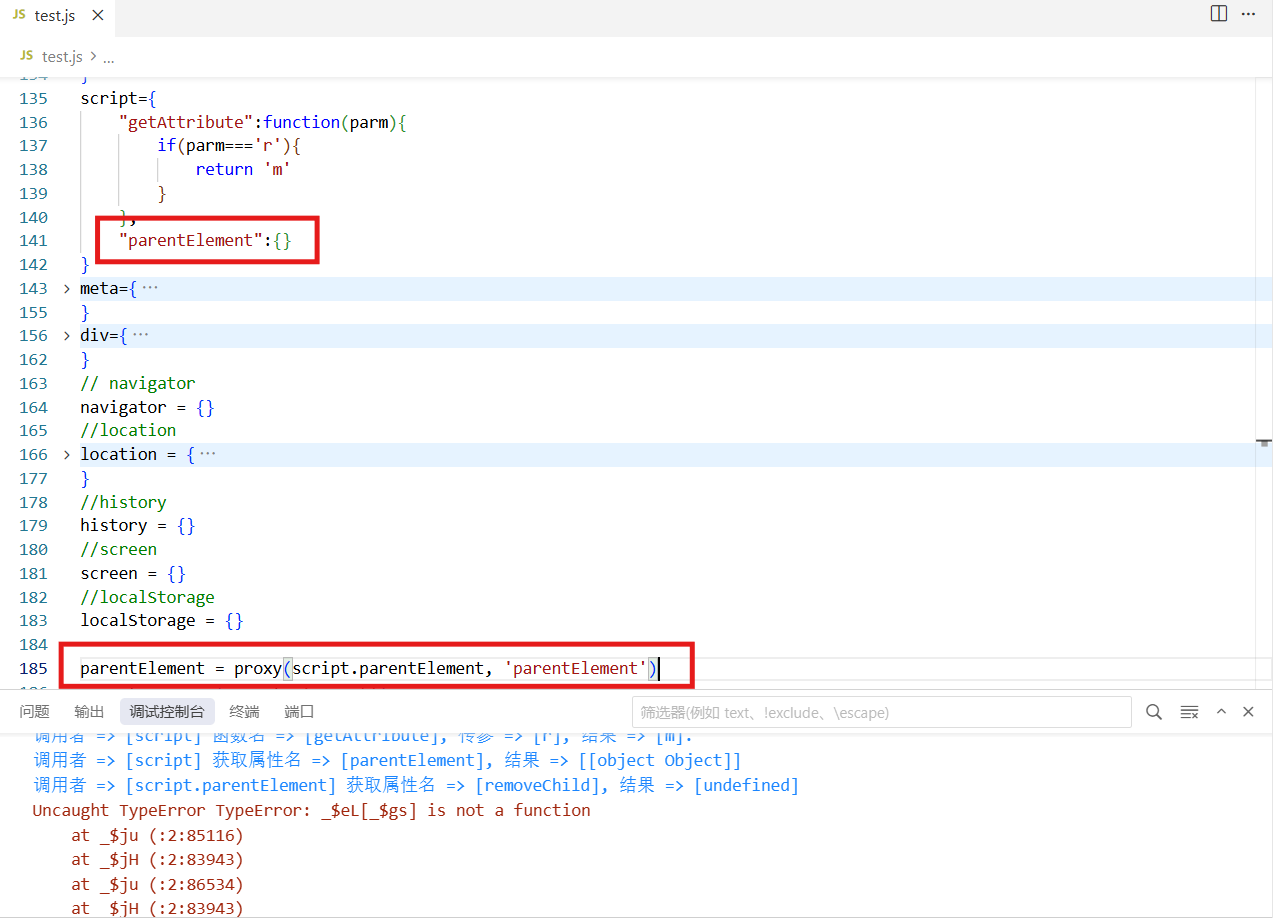Image resolution: width=1275 pixels, height=918 pixels.
Task: Clear the debug console output
Action: pyautogui.click(x=1189, y=712)
